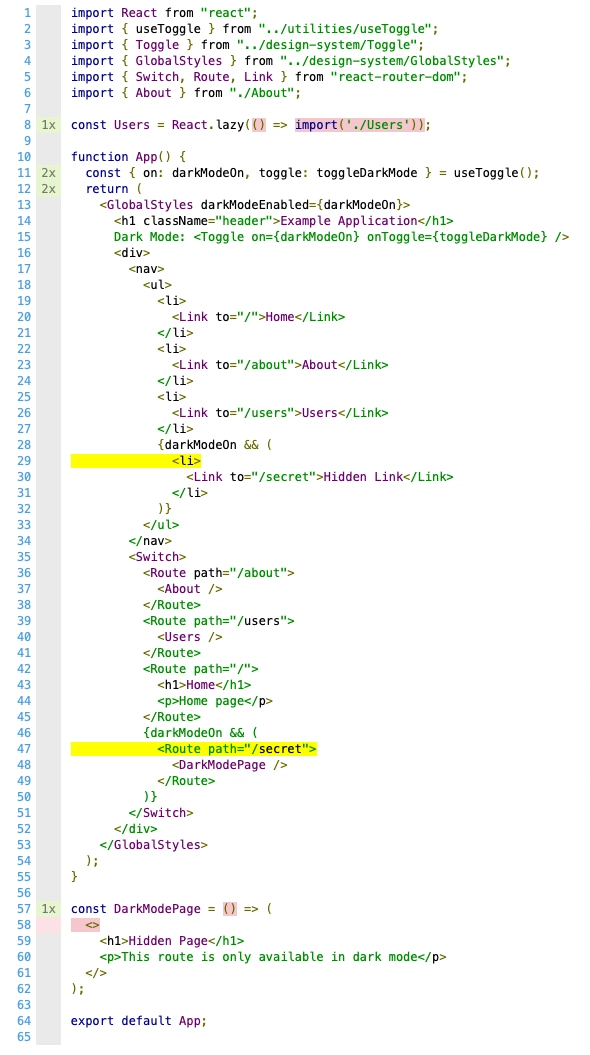Click the highlighted <li> tag on line 29
Viewport: 590px width, 1055px height.
(x=186, y=461)
